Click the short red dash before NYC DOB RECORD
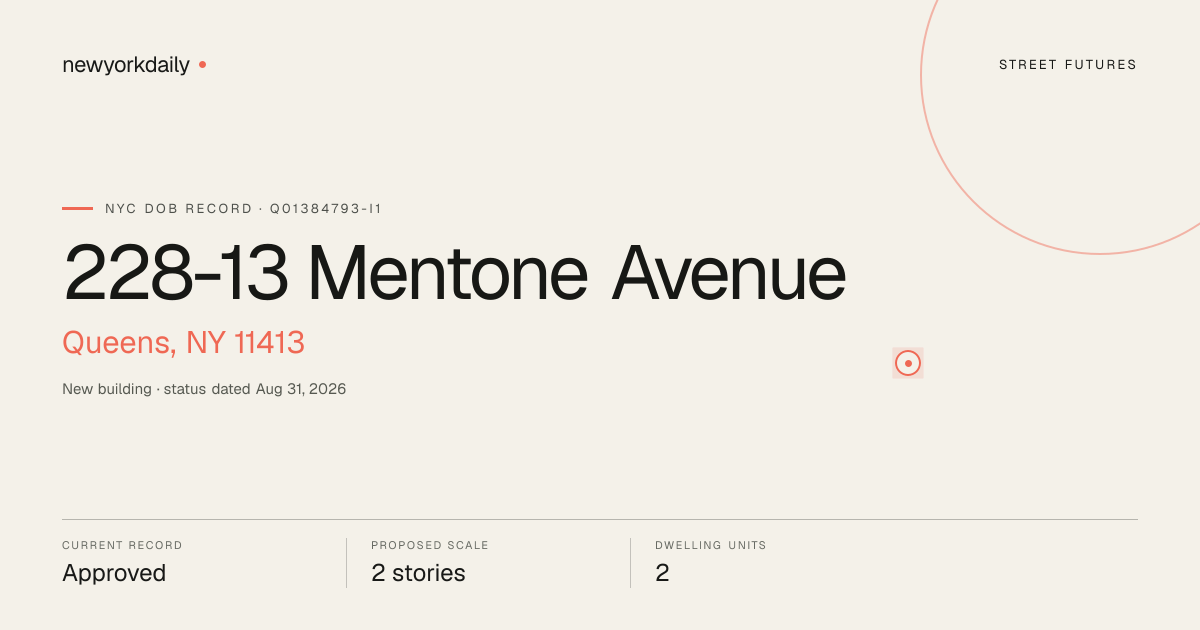Viewport: 1200px width, 630px height. tap(77, 209)
